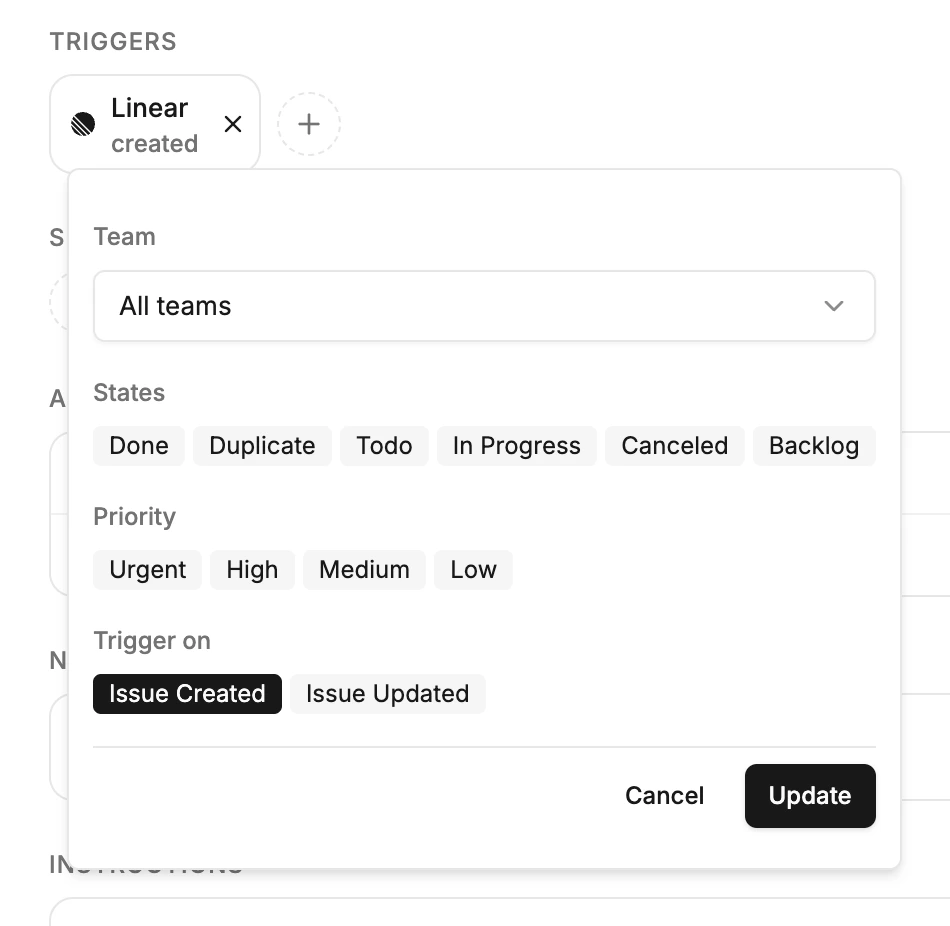Toggle the Backlog state filter

(814, 445)
